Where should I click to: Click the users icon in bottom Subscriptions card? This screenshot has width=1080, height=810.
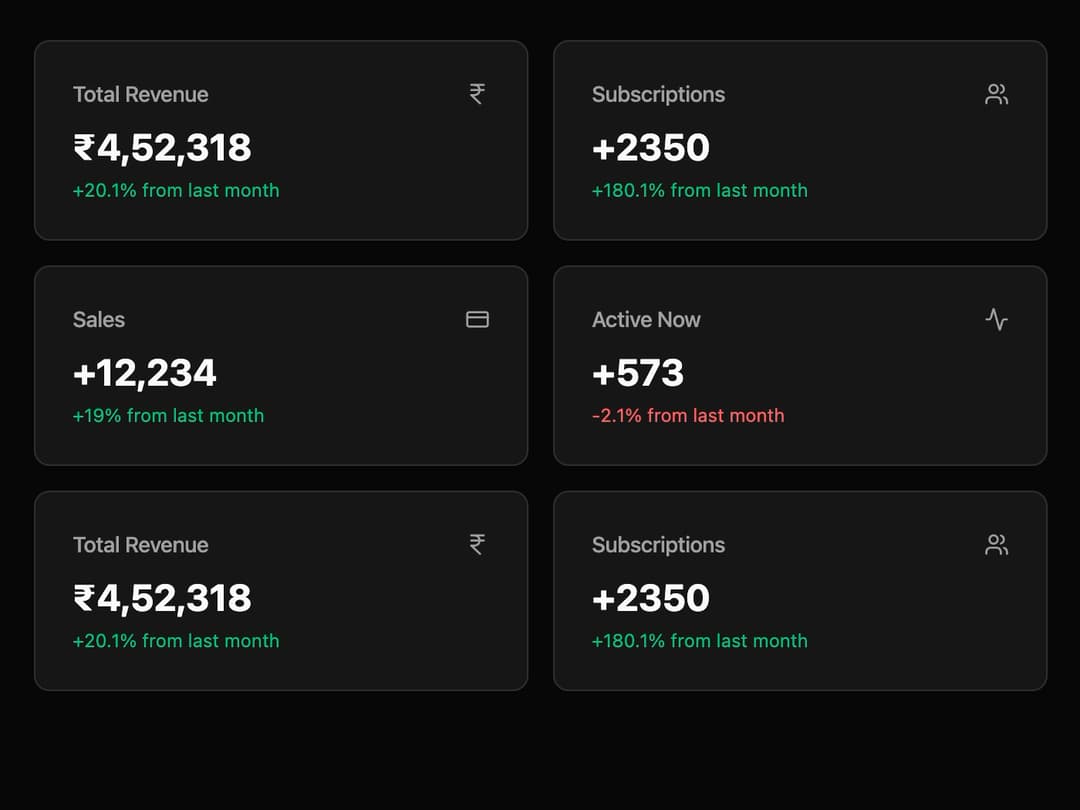pos(996,544)
